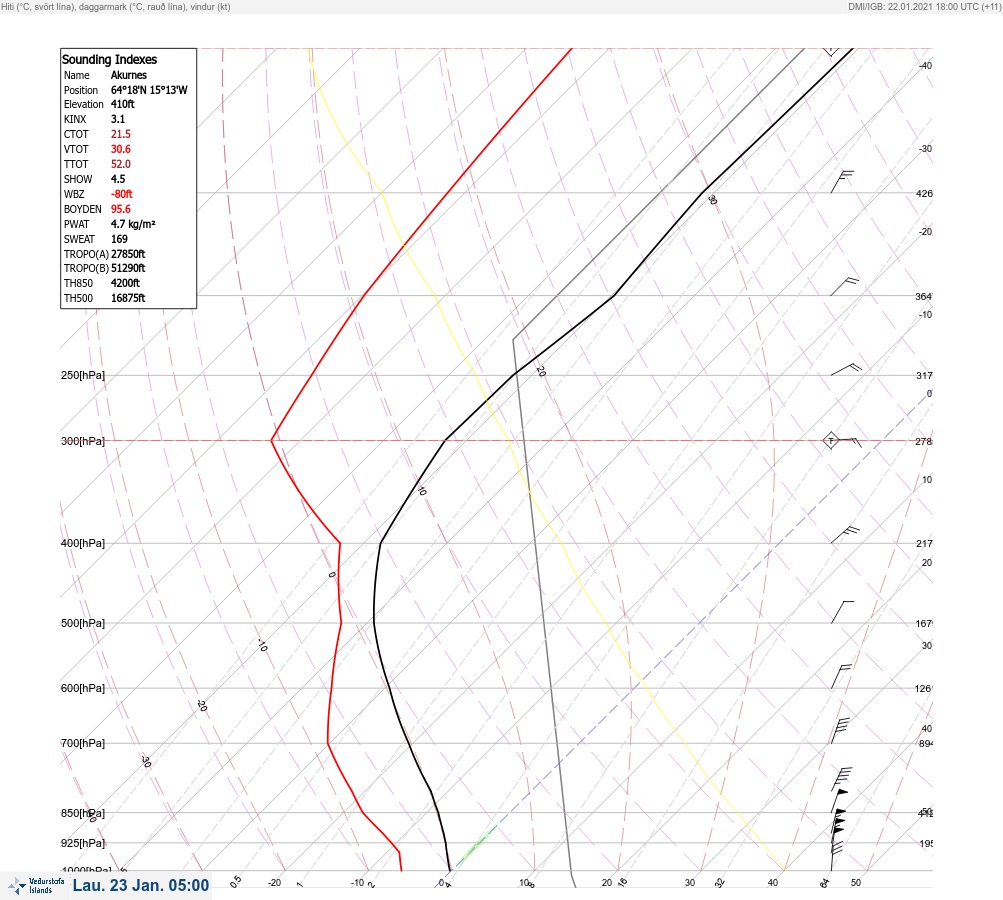This screenshot has width=1003, height=900.
Task: Click the KINX value 3.1
Action: pyautogui.click(x=118, y=119)
